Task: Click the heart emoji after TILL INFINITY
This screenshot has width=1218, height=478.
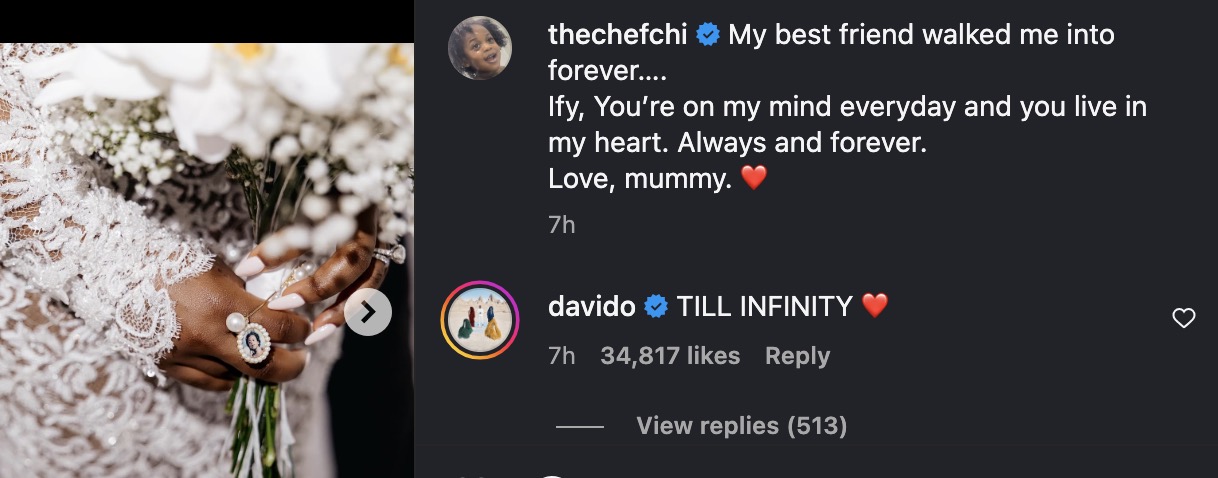Action: pos(874,307)
